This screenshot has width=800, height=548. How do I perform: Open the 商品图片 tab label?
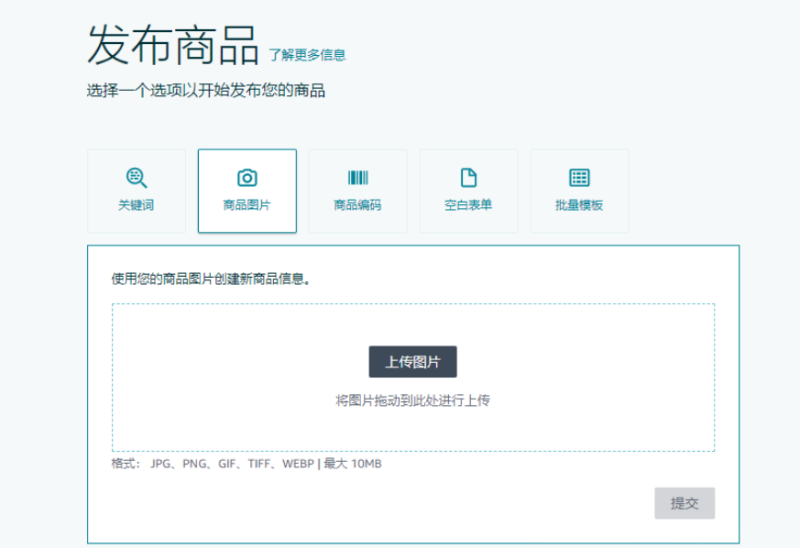coord(247,205)
